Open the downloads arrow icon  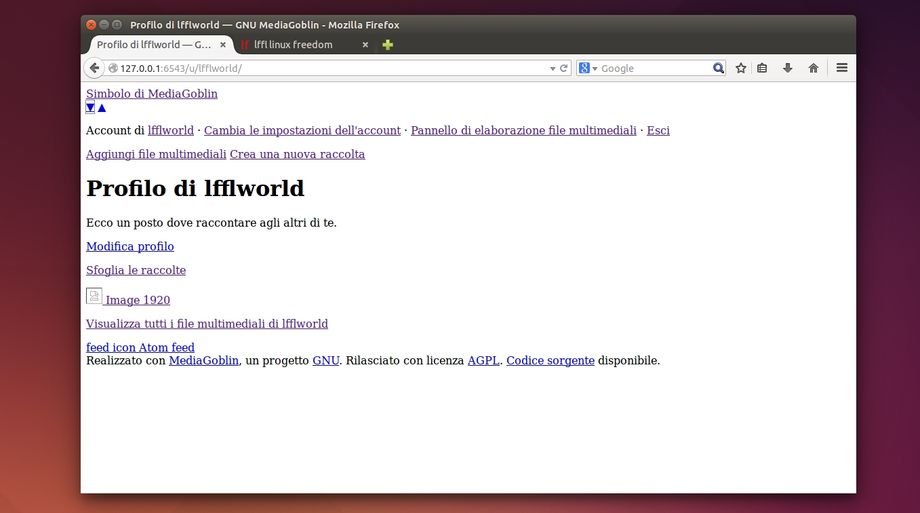[787, 68]
